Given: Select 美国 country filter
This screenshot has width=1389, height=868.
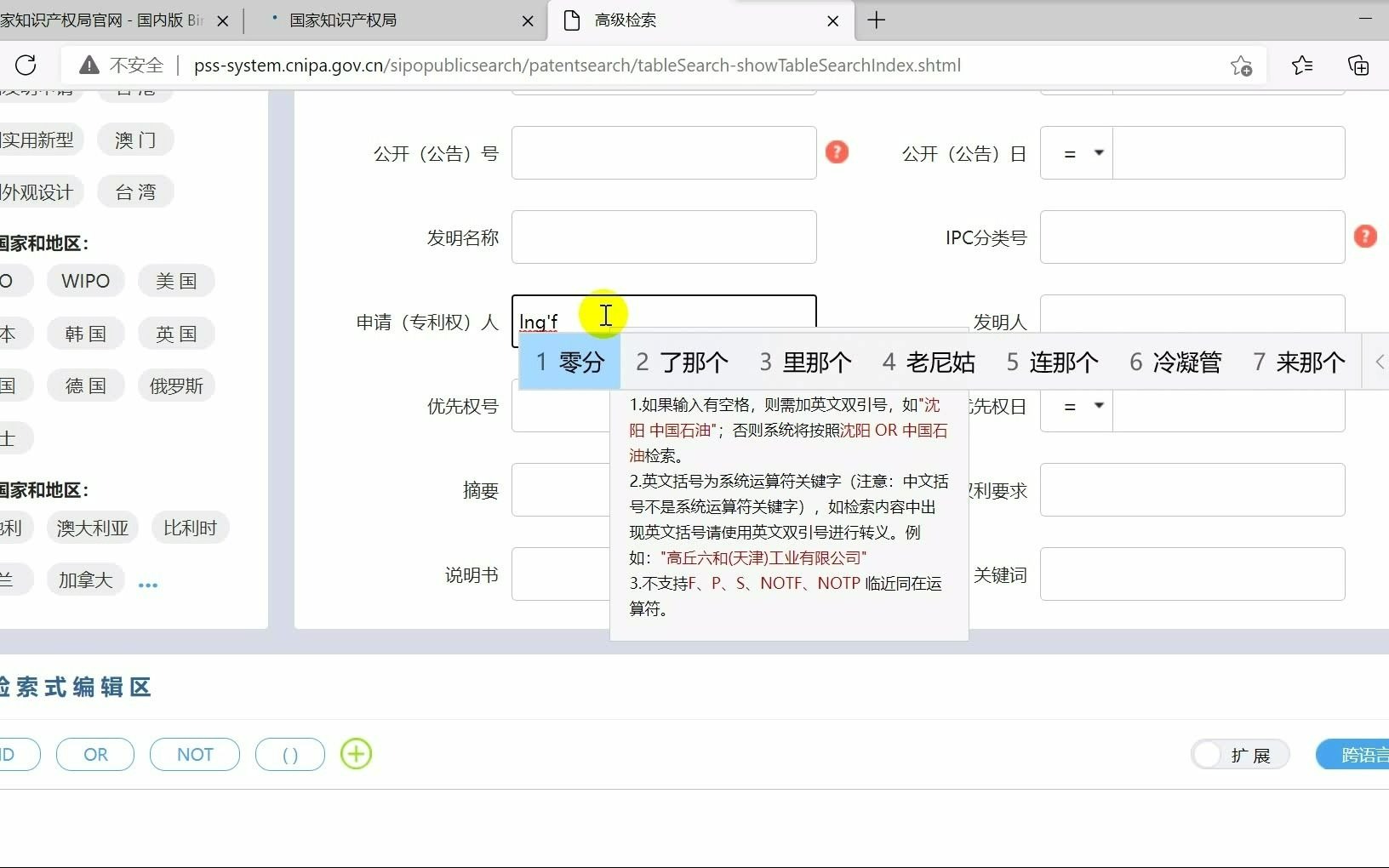Looking at the screenshot, I should coord(176,281).
